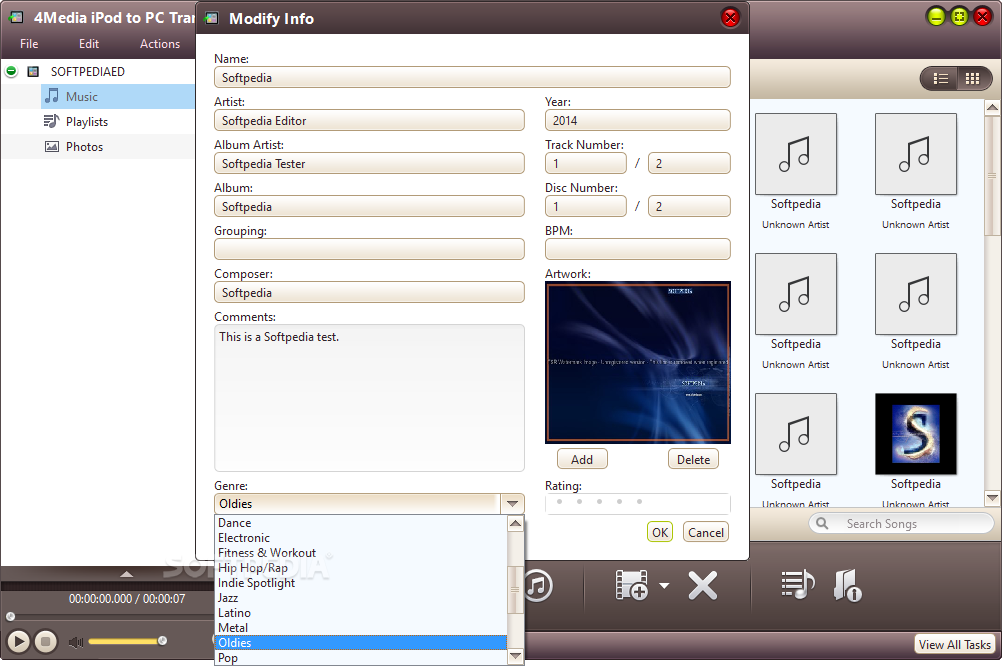The height and width of the screenshot is (666, 1002).
Task: Open the add file dropdown arrow
Action: tap(664, 585)
